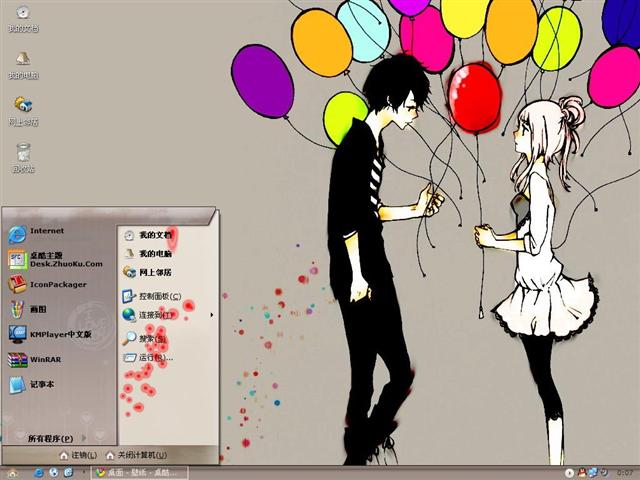Open 我的电脑 desktop icon
The width and height of the screenshot is (640, 480).
click(x=23, y=65)
